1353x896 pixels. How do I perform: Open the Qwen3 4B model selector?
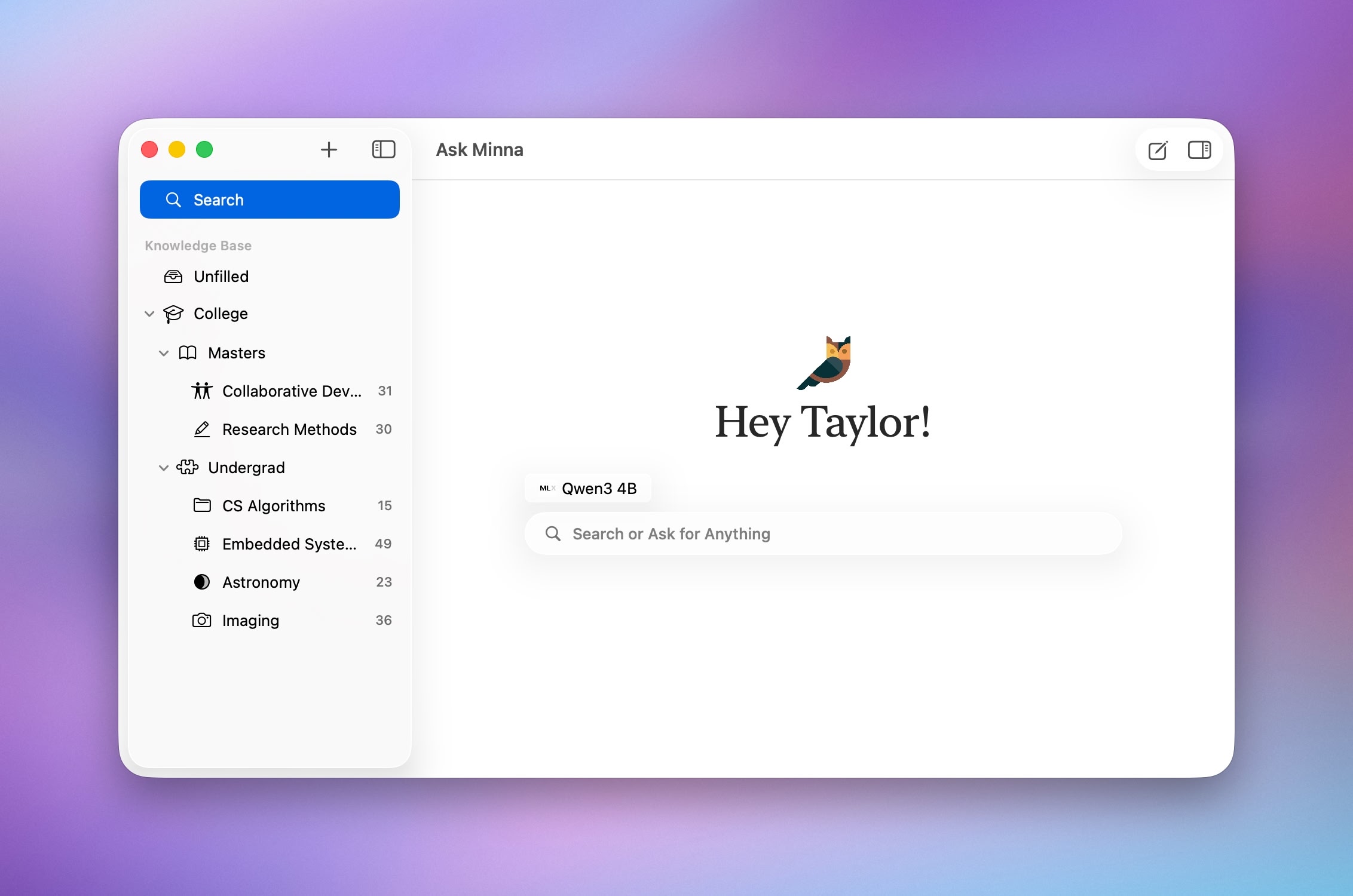click(588, 489)
